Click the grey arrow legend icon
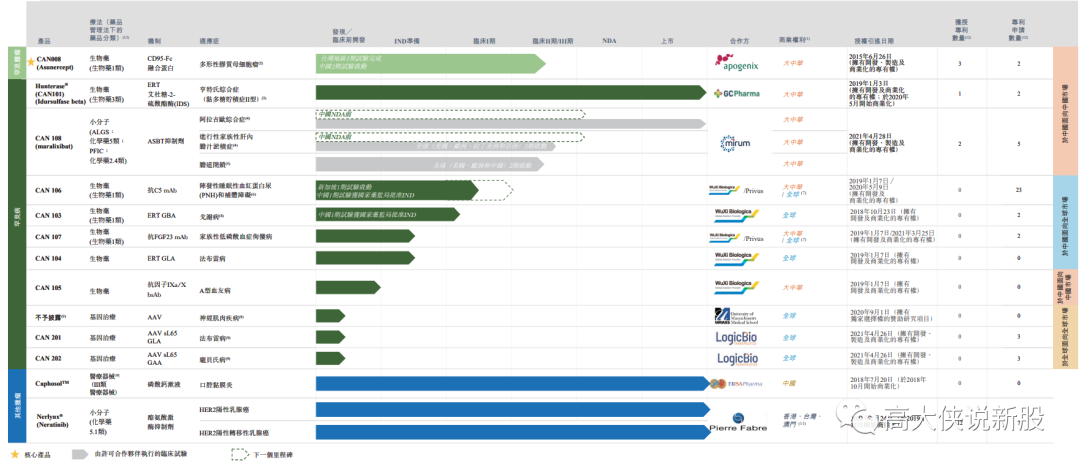This screenshot has width=1080, height=466. [x=81, y=454]
